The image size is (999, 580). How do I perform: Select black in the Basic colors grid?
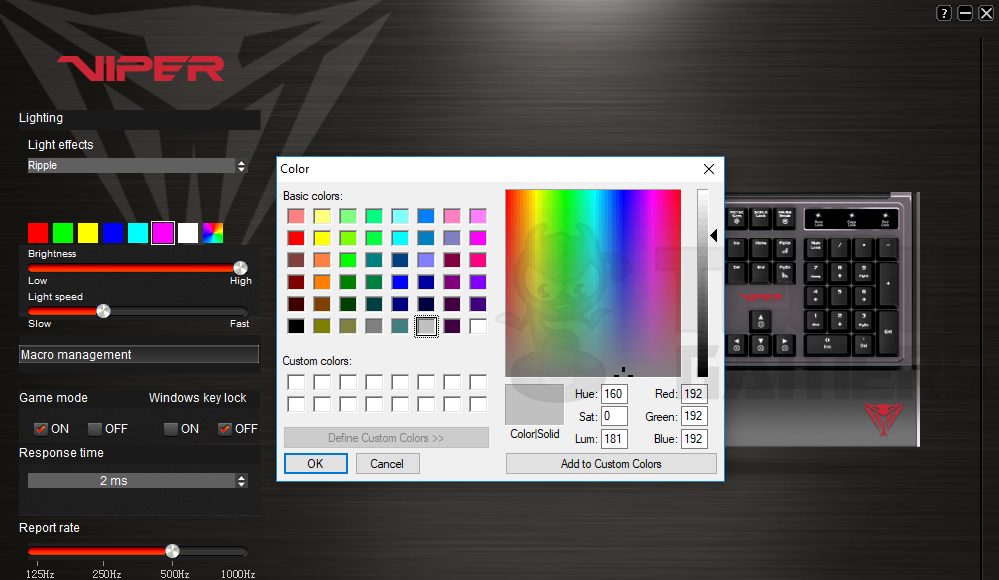pos(295,326)
